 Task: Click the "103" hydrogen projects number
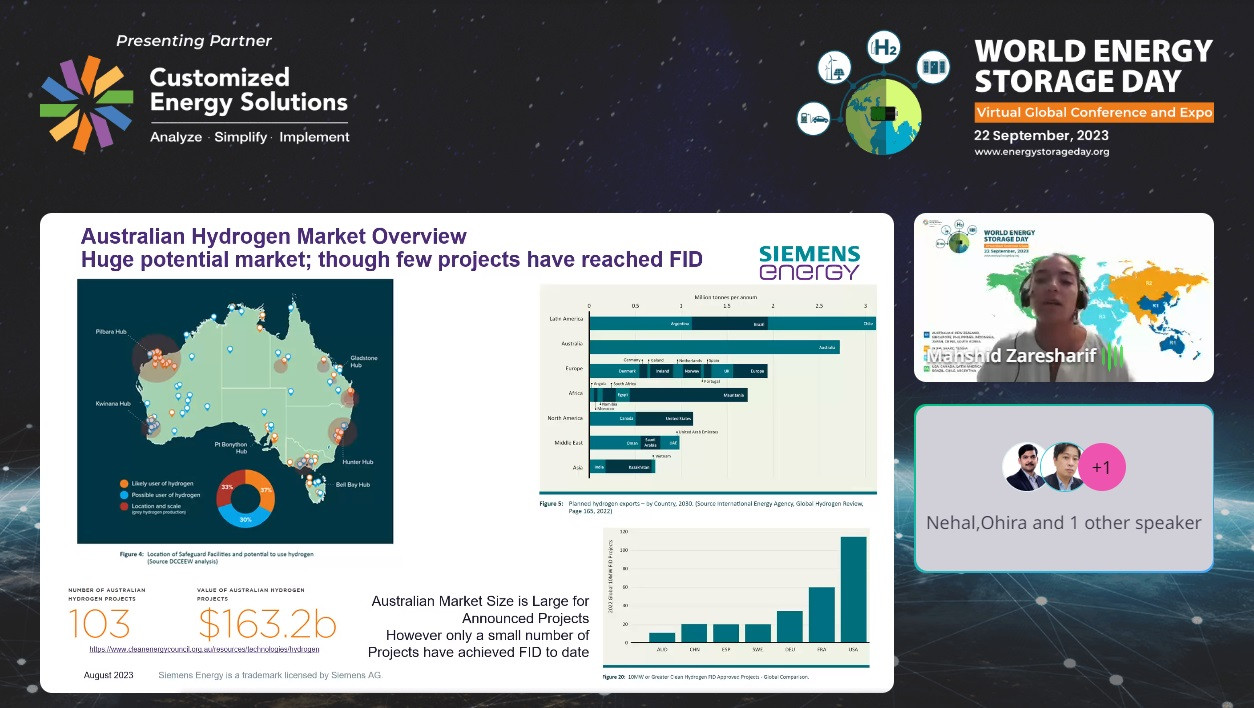click(99, 623)
